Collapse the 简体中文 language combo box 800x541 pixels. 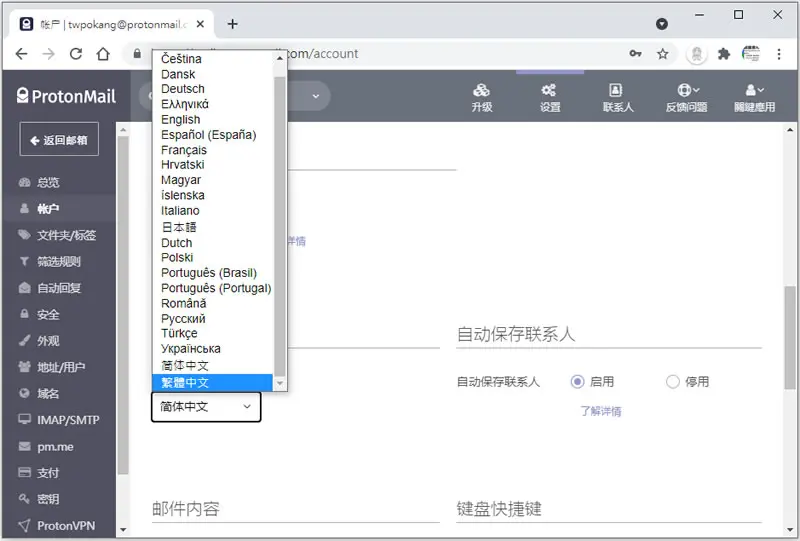(x=206, y=407)
